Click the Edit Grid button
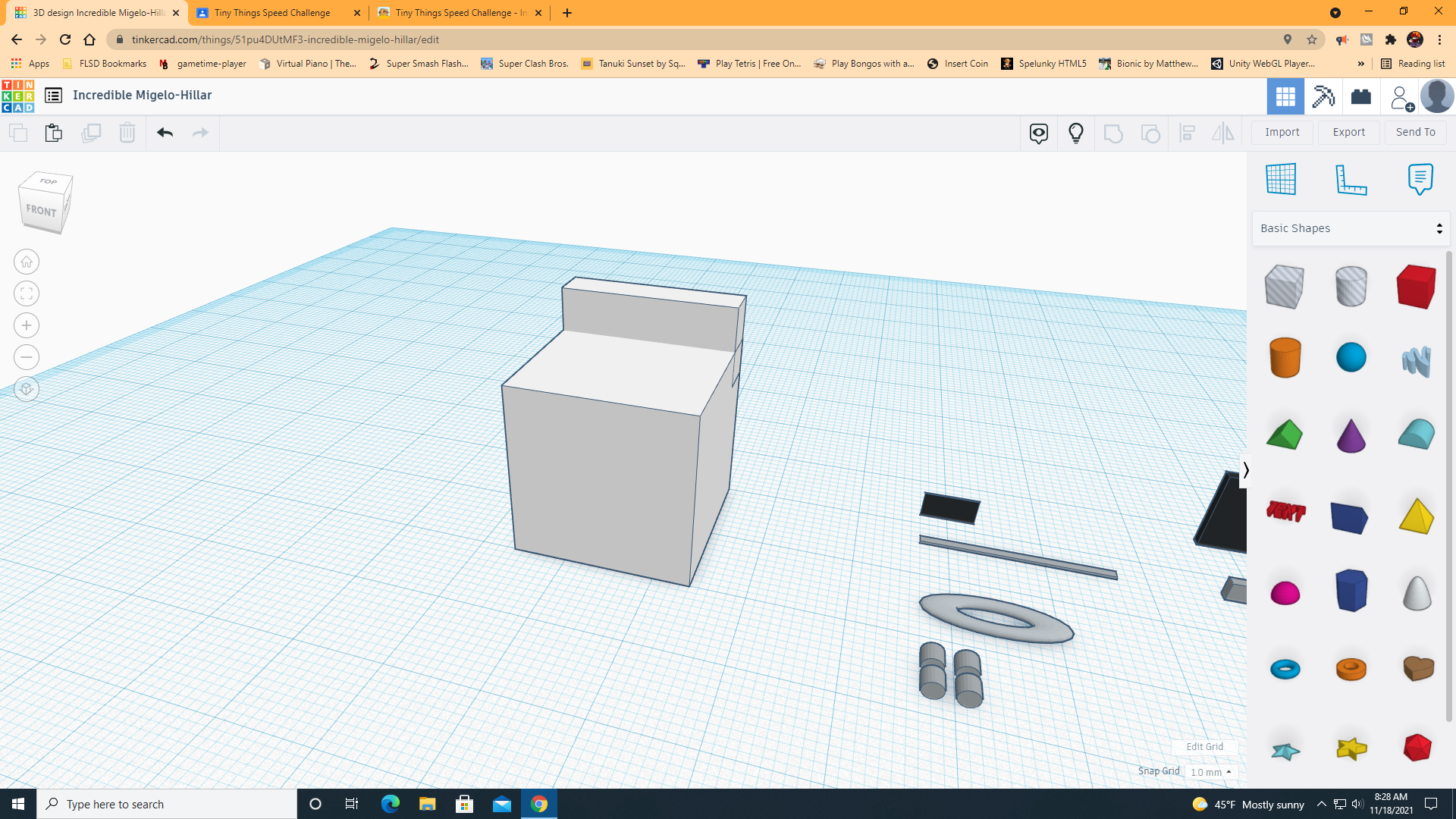The width and height of the screenshot is (1456, 819). (x=1204, y=746)
